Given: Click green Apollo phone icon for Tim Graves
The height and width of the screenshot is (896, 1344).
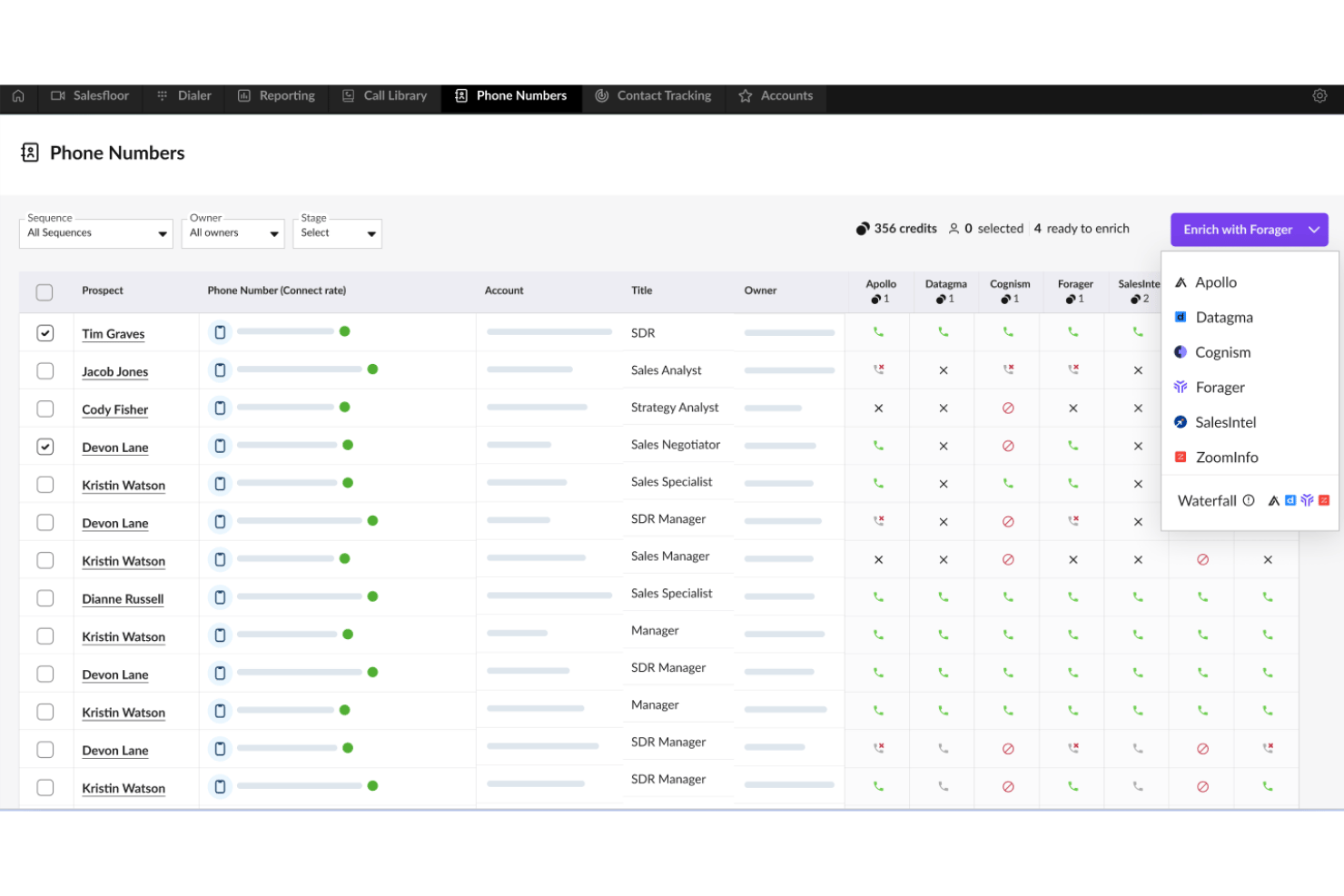Looking at the screenshot, I should (878, 332).
